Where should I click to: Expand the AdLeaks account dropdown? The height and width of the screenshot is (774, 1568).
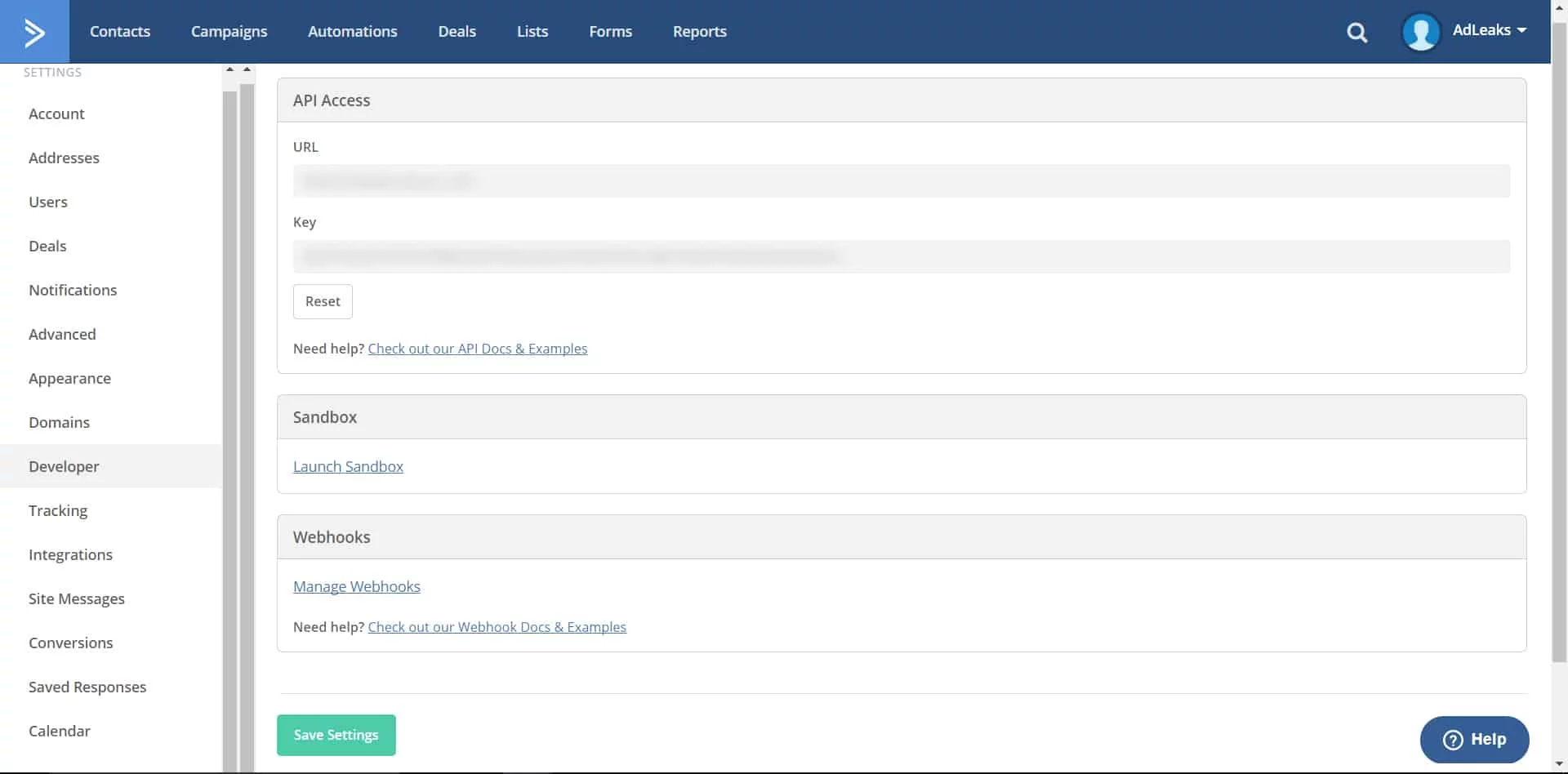coord(1489,30)
